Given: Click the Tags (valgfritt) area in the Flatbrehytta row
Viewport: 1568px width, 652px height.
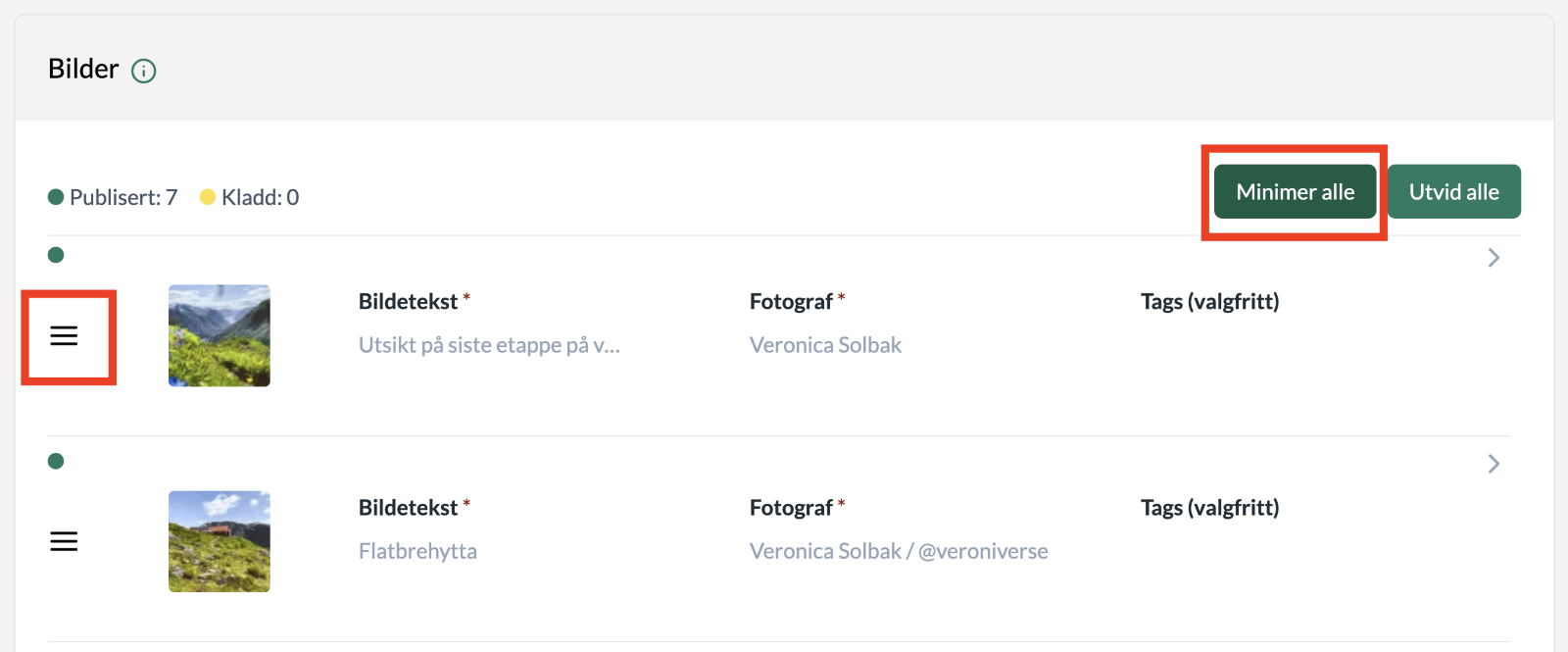Looking at the screenshot, I should tap(1209, 508).
